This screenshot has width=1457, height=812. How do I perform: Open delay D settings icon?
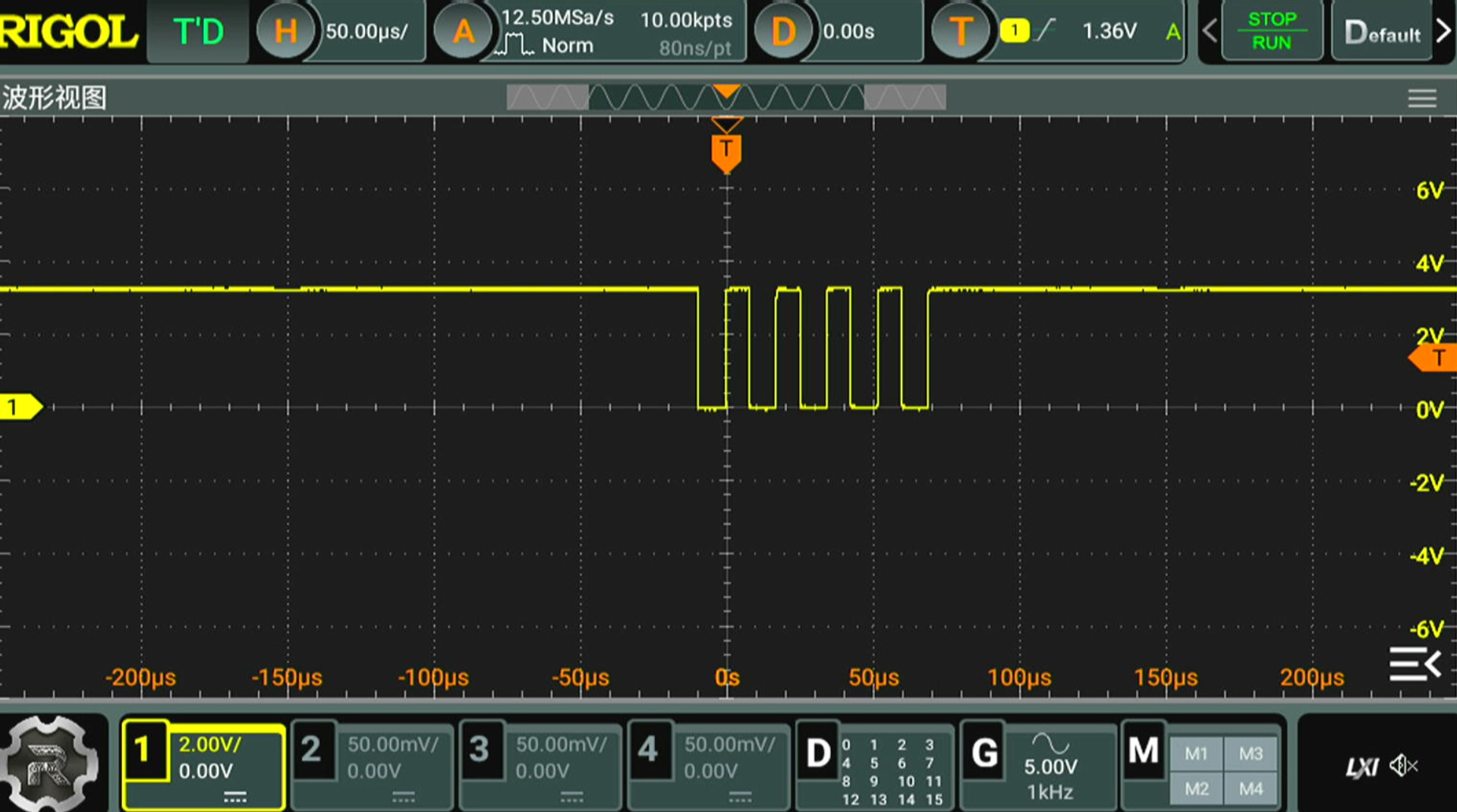tap(782, 31)
